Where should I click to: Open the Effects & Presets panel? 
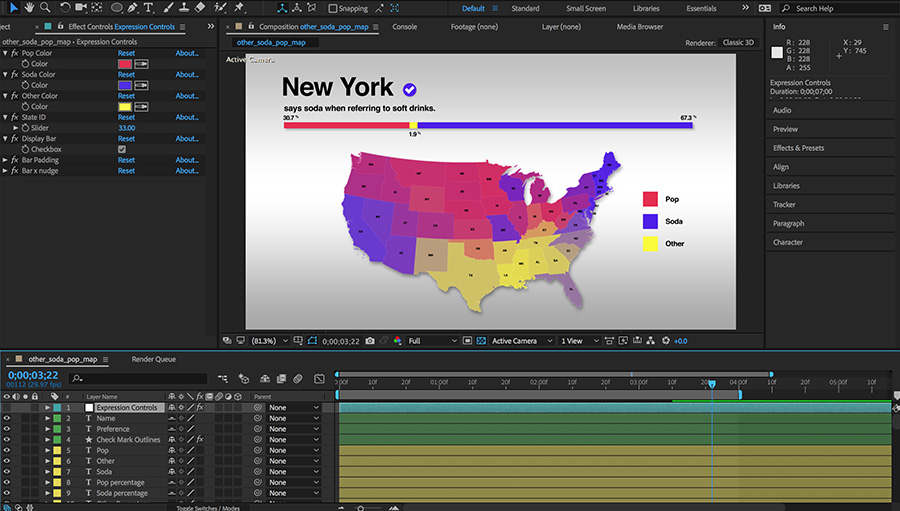click(798, 148)
